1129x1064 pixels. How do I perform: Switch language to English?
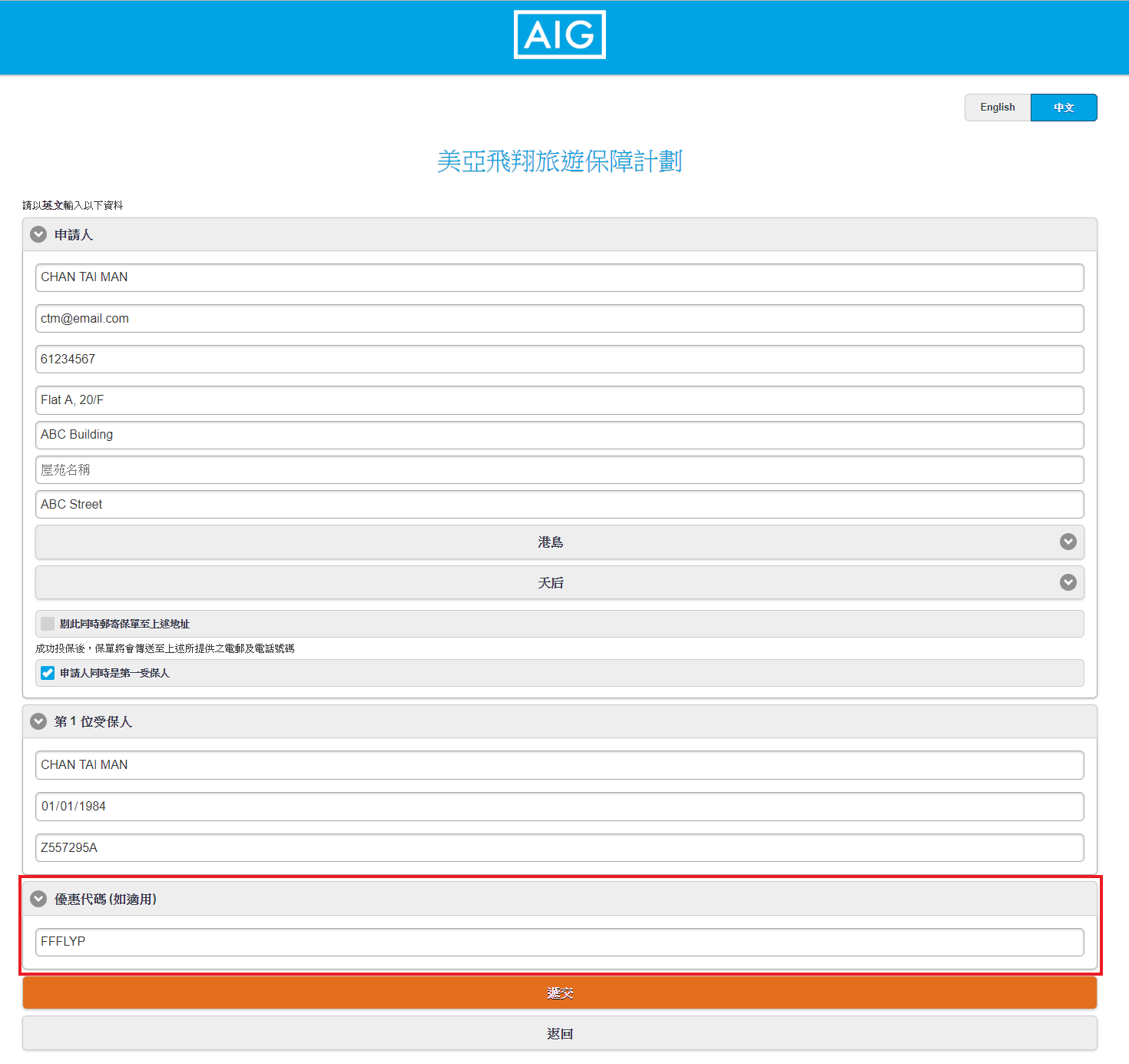[x=997, y=108]
